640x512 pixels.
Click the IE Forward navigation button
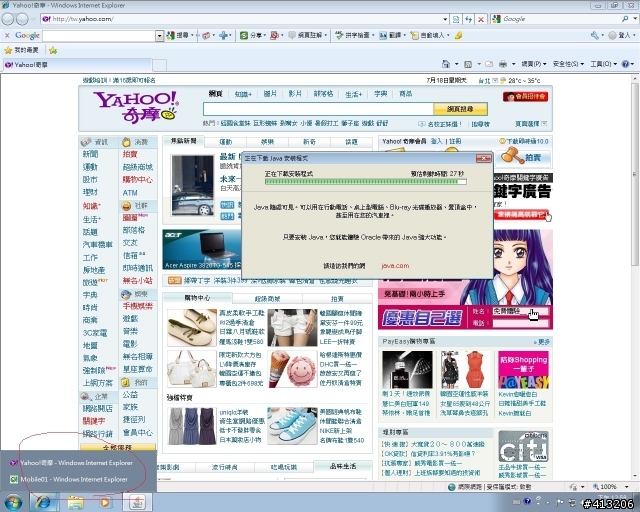[22, 19]
